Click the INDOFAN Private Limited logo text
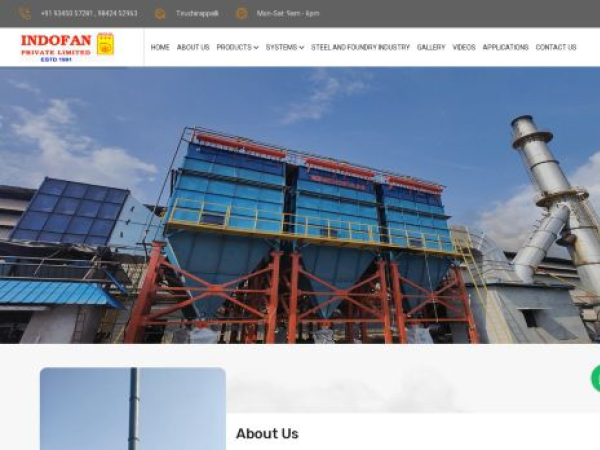The height and width of the screenshot is (450, 600). (56, 47)
